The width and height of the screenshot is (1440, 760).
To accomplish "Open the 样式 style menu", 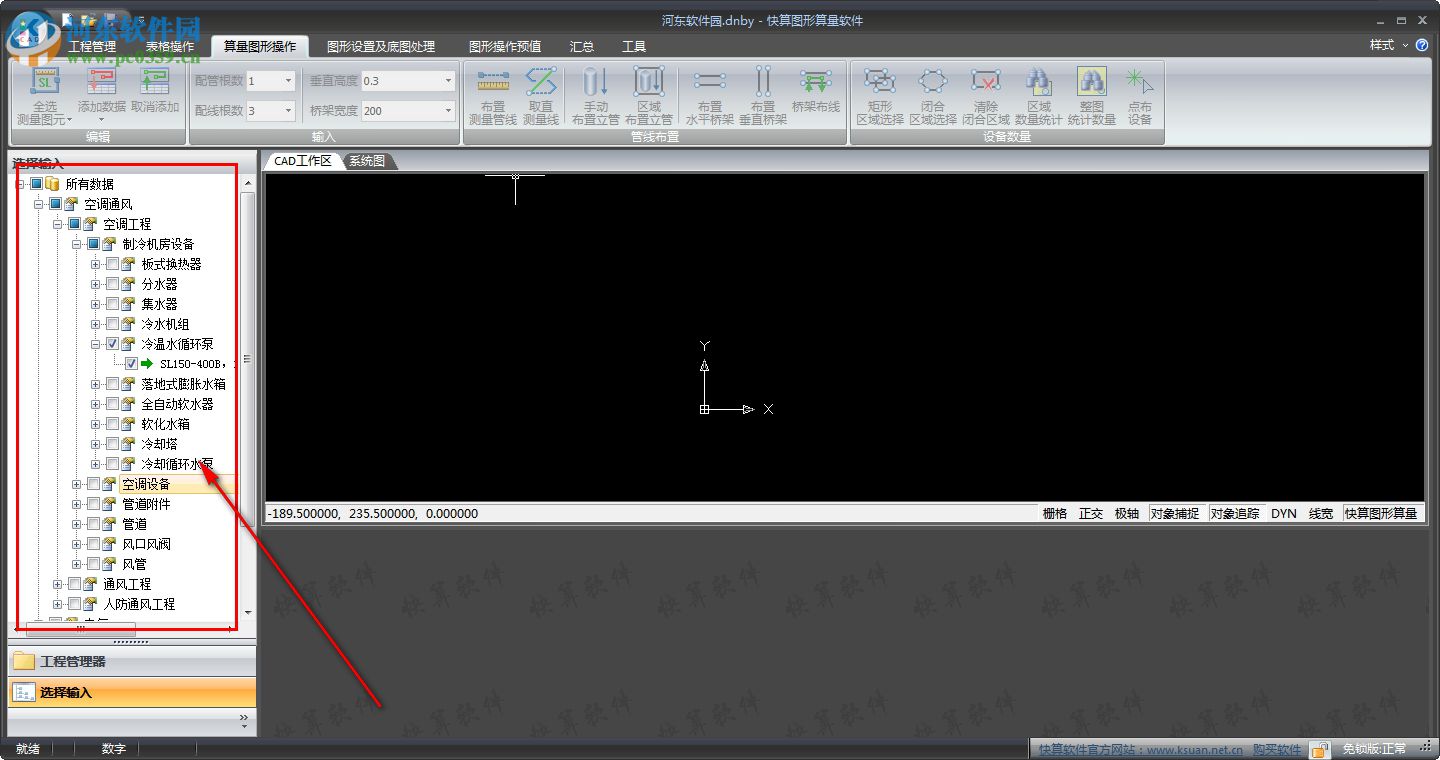I will click(x=1388, y=45).
